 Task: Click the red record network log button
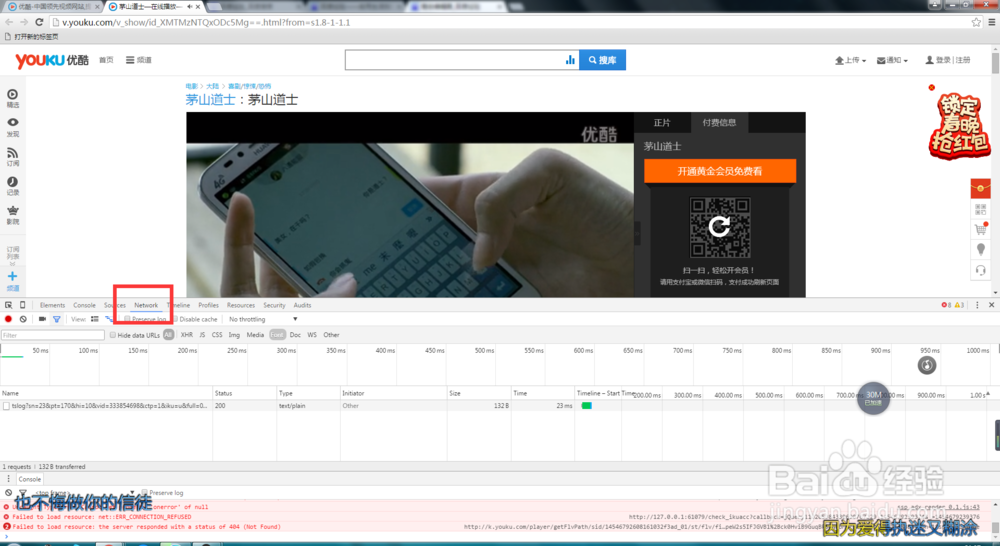click(x=8, y=319)
